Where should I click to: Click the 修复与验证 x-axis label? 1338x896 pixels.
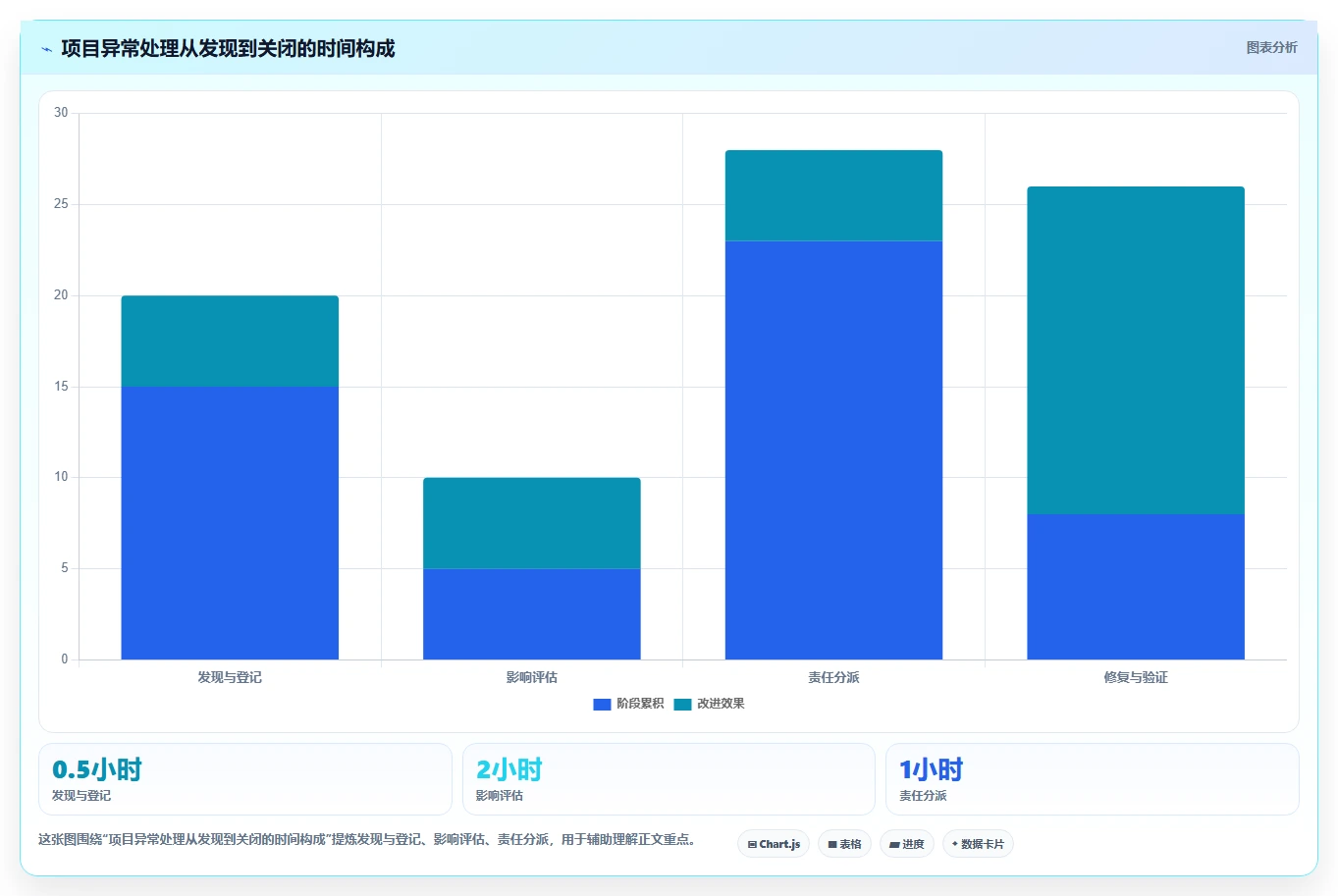(1136, 677)
